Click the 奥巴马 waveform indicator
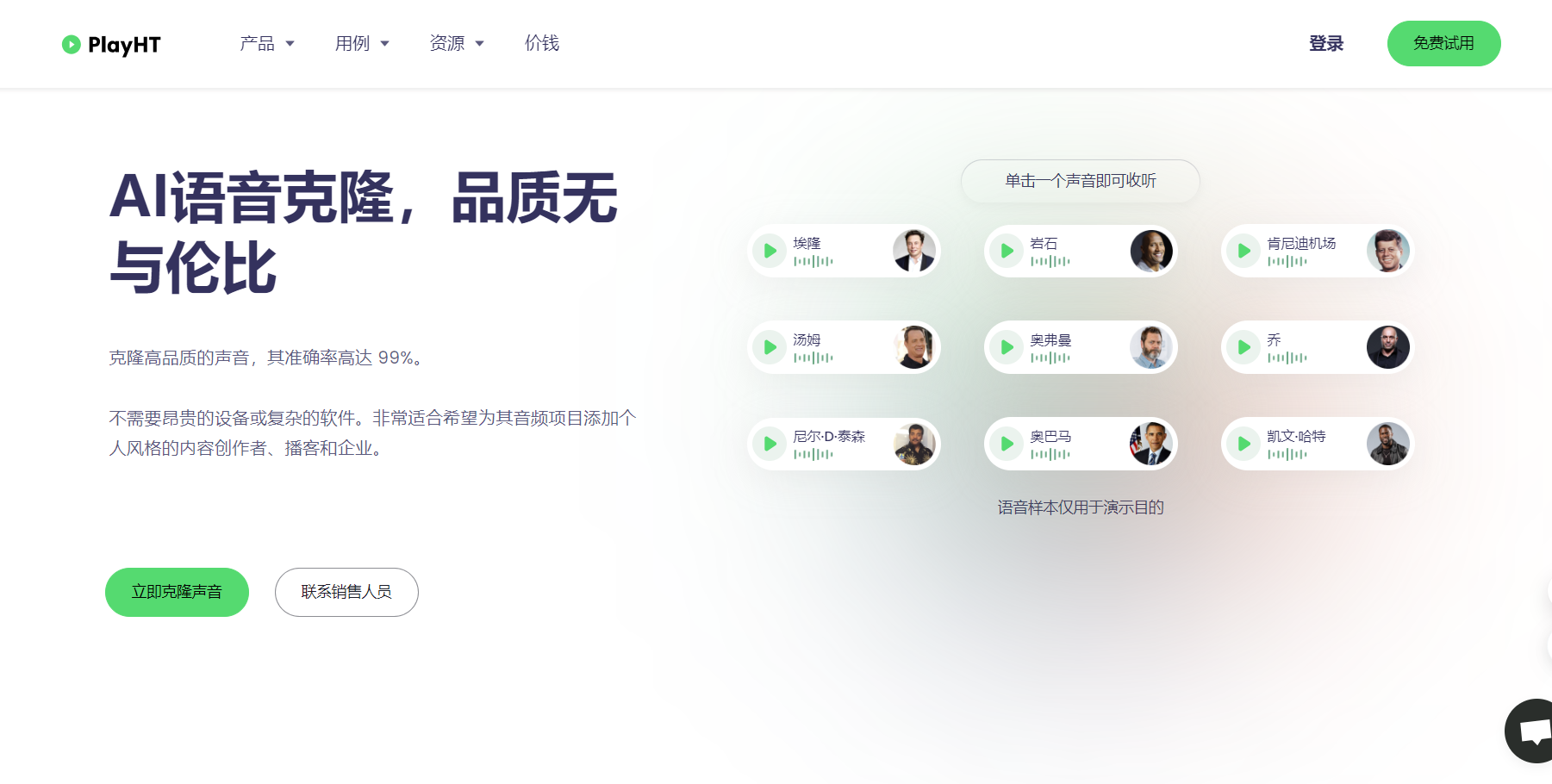 click(1050, 454)
